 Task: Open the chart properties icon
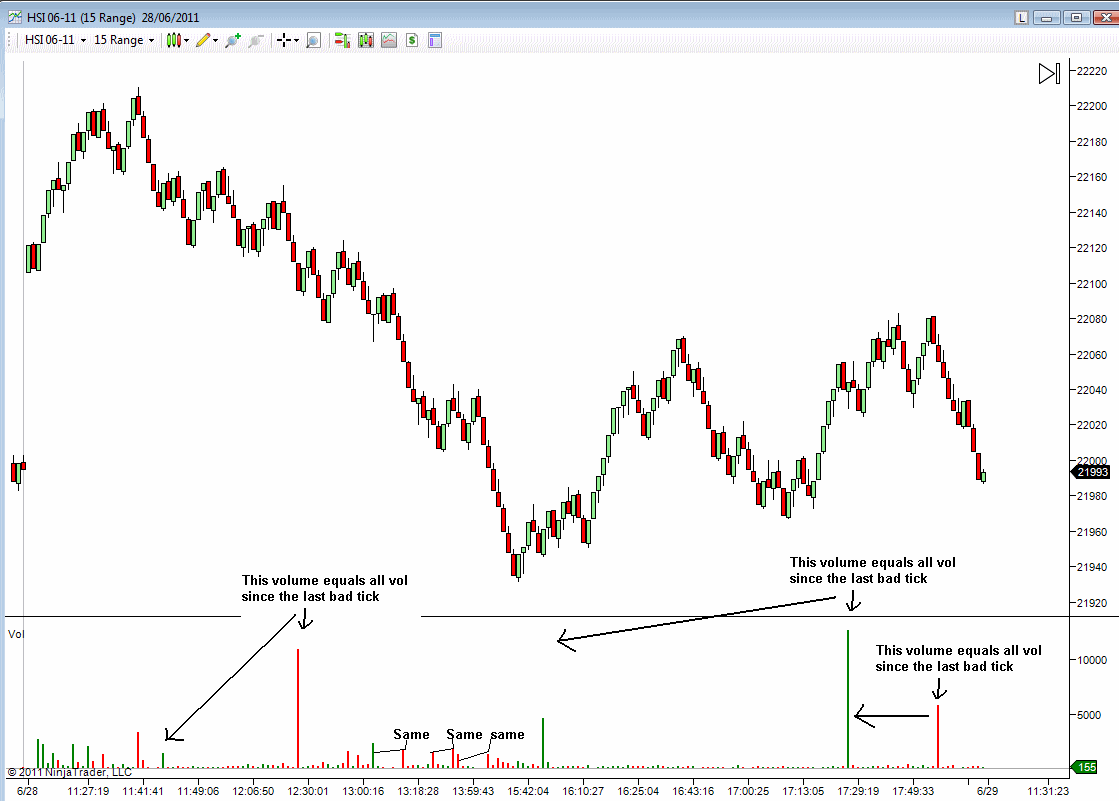point(435,40)
